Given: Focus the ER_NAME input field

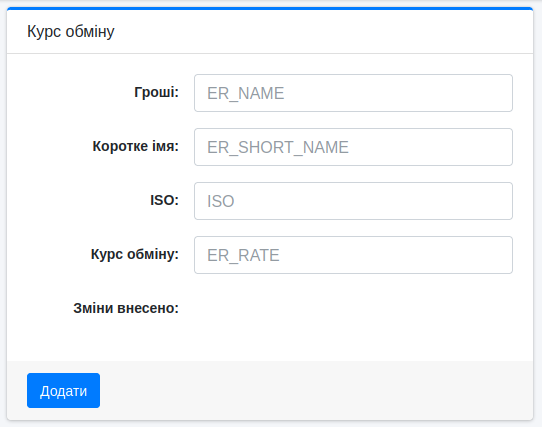Looking at the screenshot, I should point(353,93).
